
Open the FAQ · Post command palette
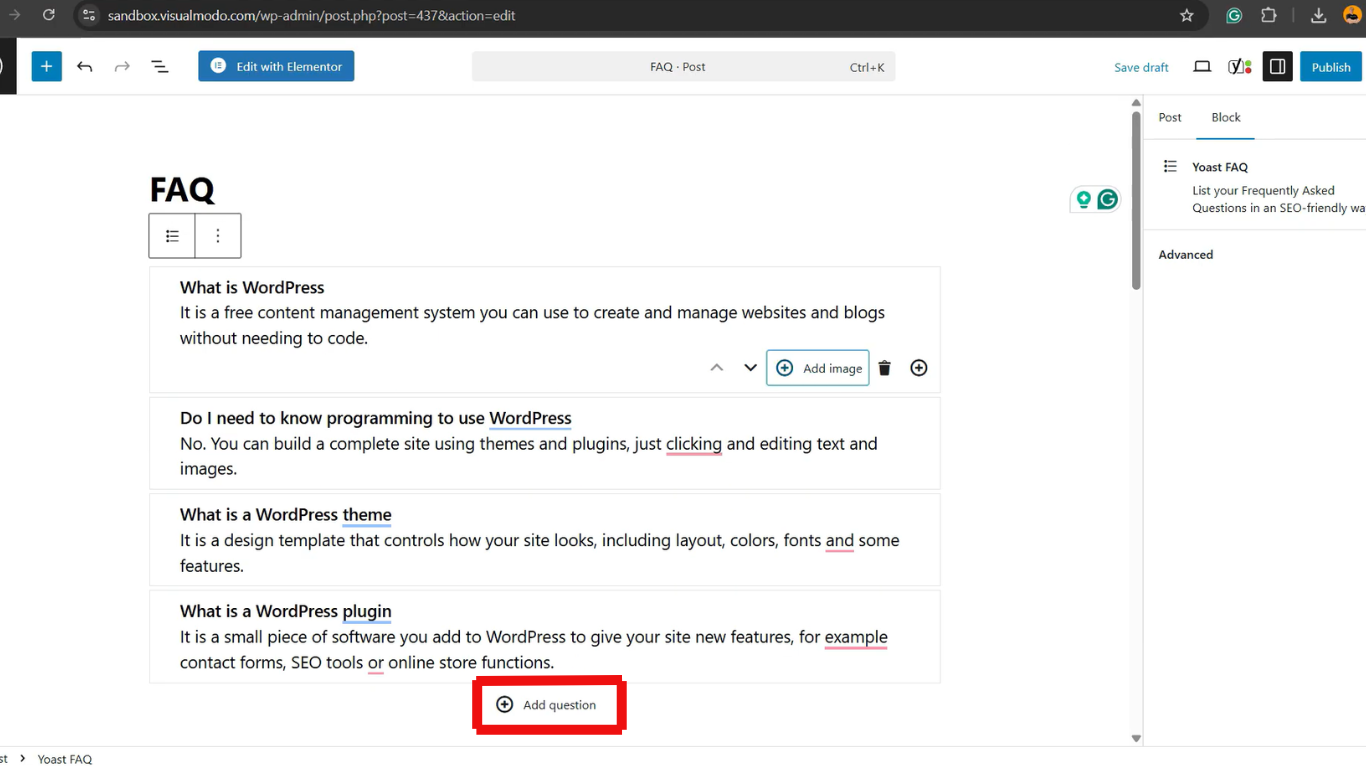pos(683,67)
